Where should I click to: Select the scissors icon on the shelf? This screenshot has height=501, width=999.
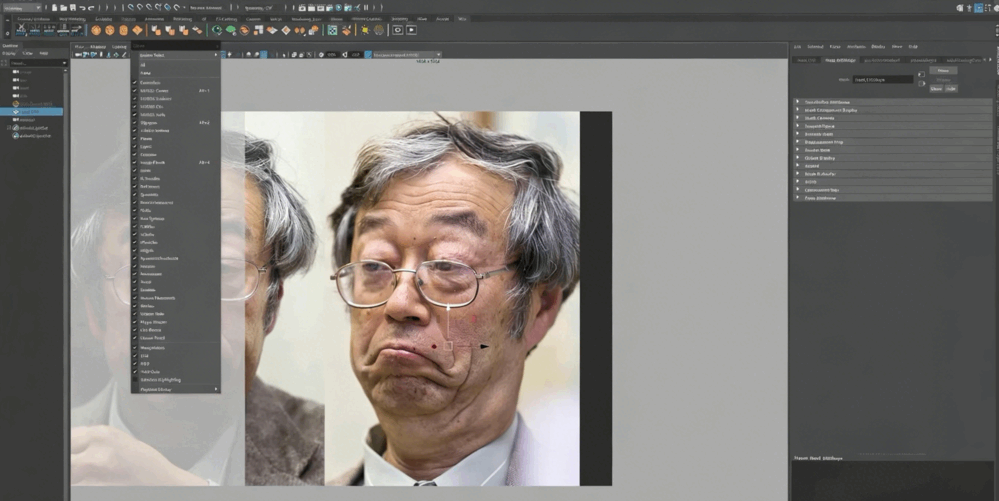21,30
